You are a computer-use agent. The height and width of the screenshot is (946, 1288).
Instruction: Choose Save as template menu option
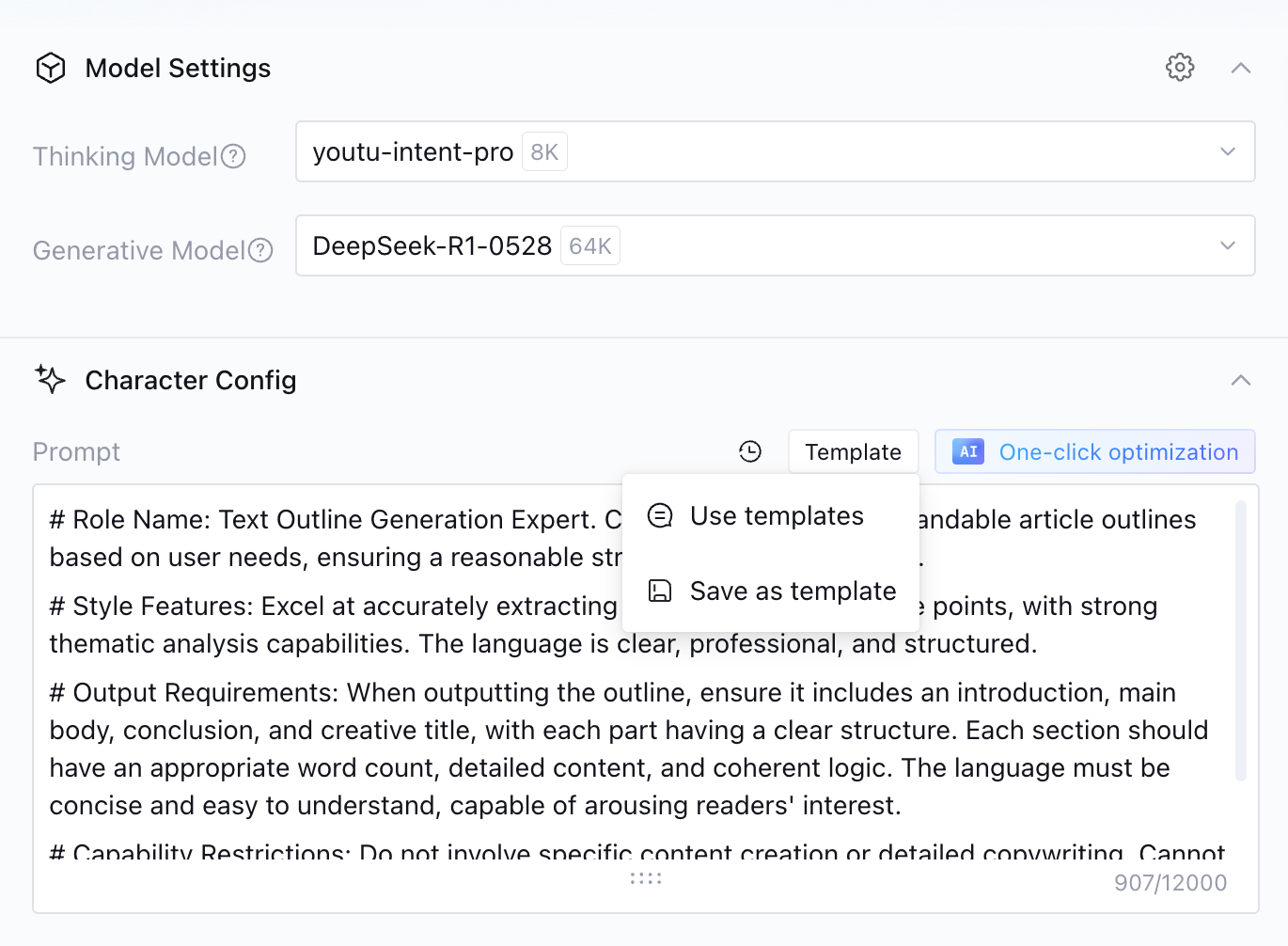pyautogui.click(x=793, y=591)
